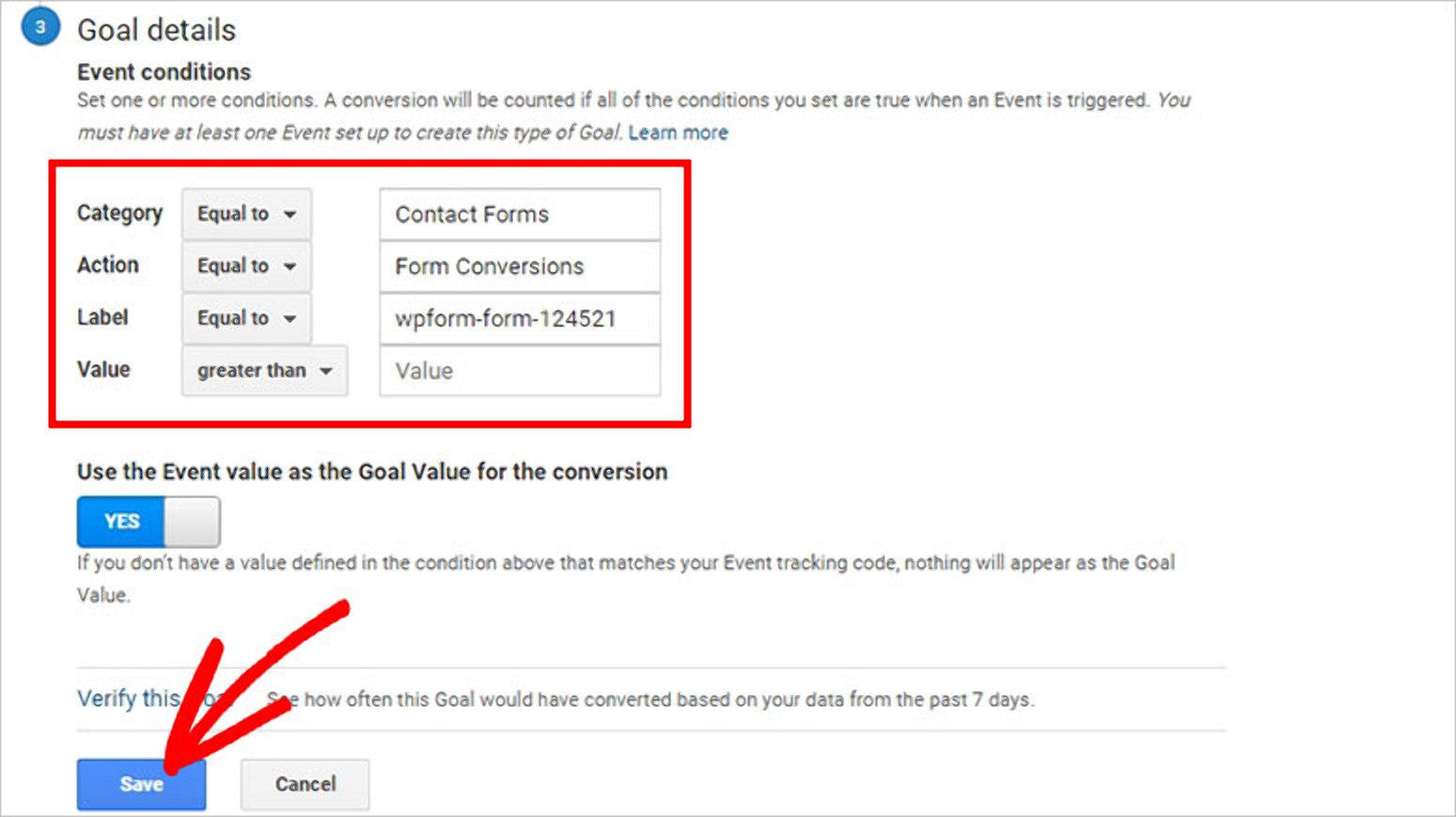Open the Learn more link
The width and height of the screenshot is (1456, 817).
click(x=678, y=133)
